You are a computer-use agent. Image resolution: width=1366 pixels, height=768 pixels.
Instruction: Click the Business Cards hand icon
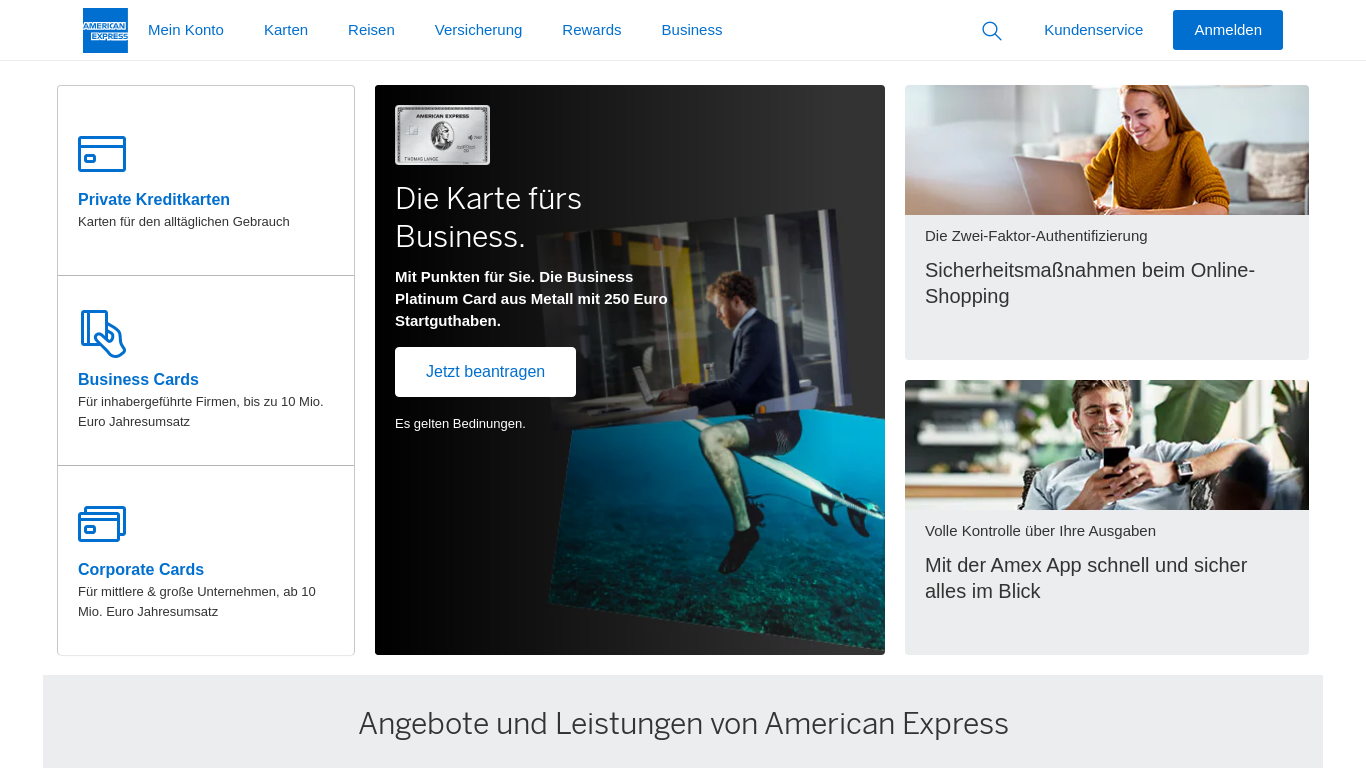[x=103, y=334]
